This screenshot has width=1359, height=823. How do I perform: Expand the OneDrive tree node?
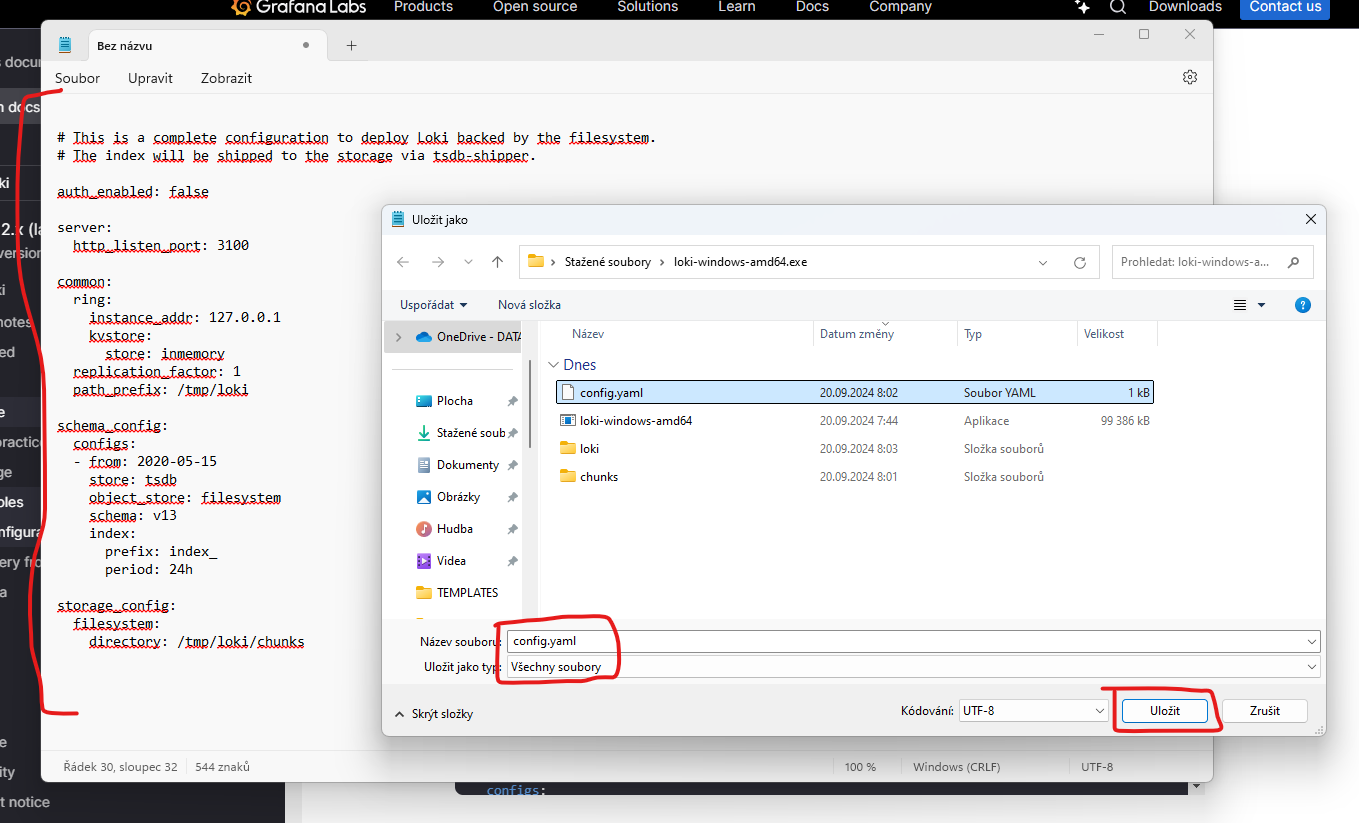(399, 337)
